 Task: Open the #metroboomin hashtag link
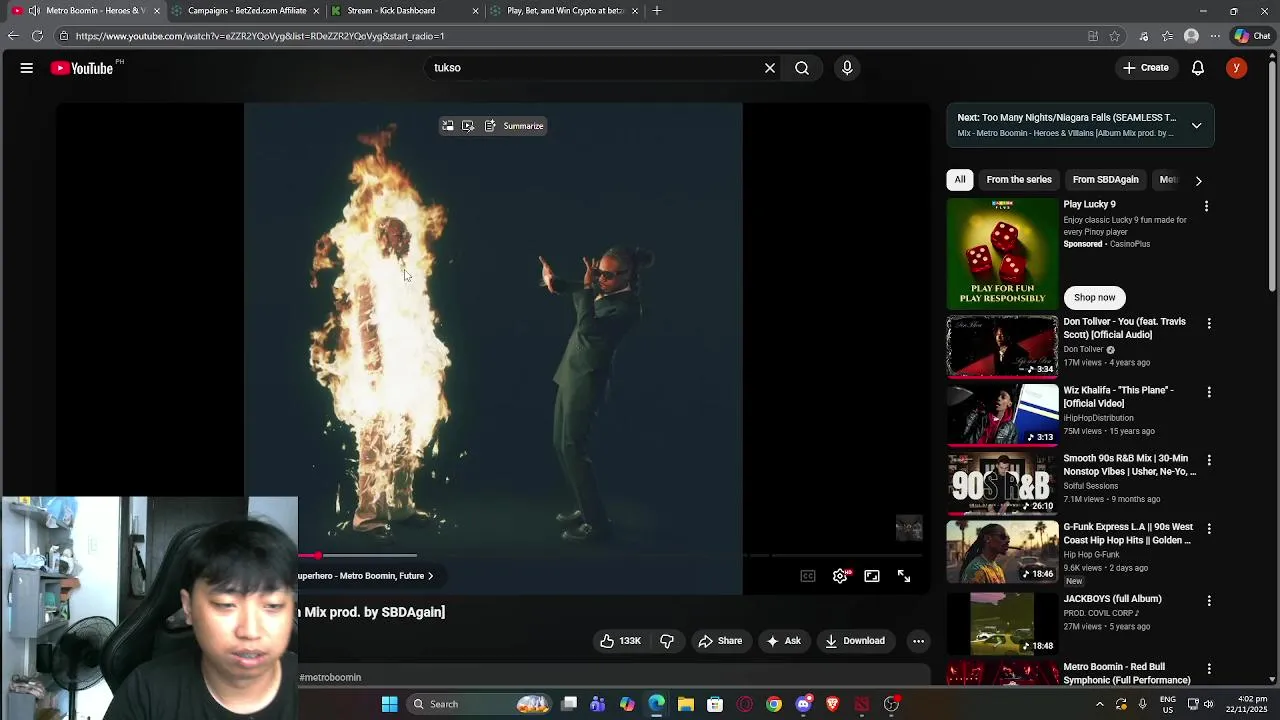click(x=330, y=678)
